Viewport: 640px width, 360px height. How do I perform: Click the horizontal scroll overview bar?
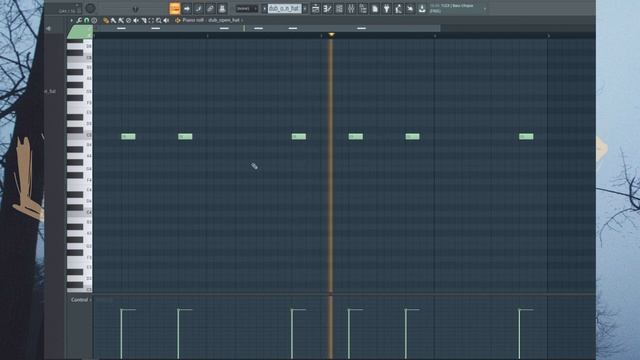click(267, 29)
